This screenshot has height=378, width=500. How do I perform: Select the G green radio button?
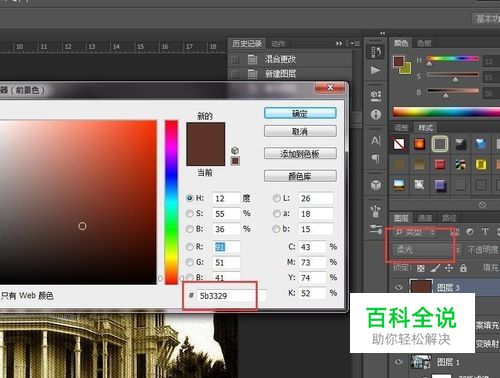190,262
